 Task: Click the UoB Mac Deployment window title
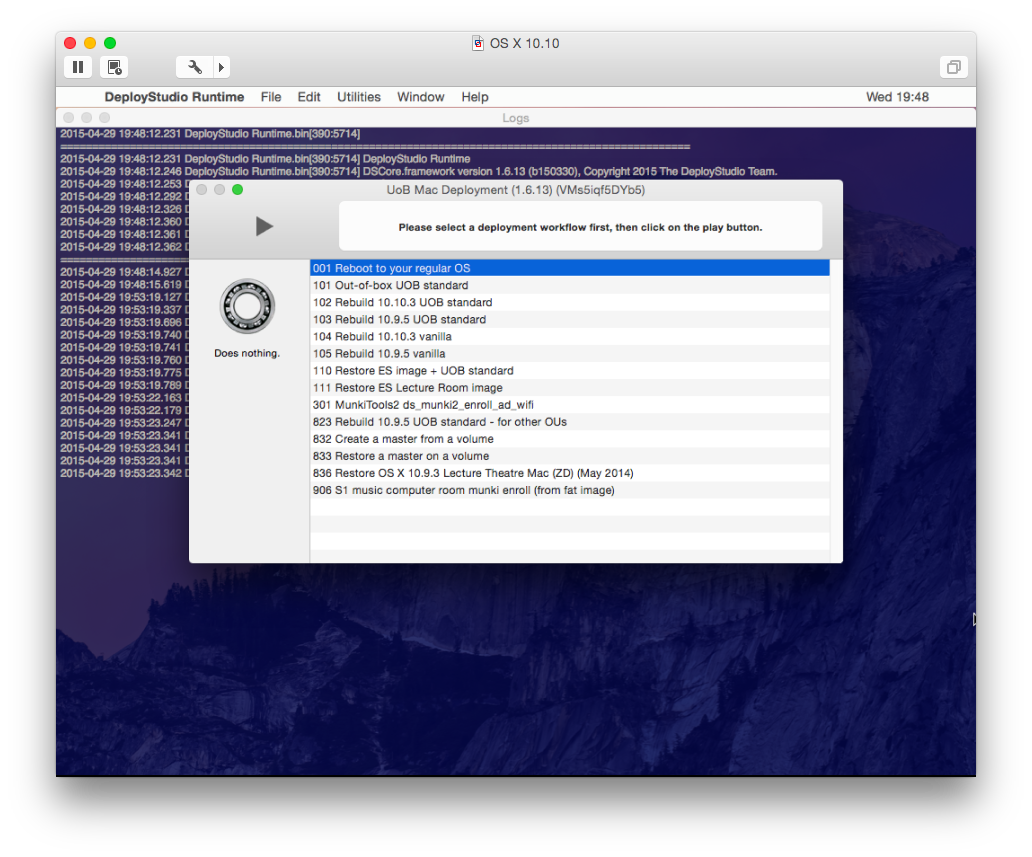(515, 190)
